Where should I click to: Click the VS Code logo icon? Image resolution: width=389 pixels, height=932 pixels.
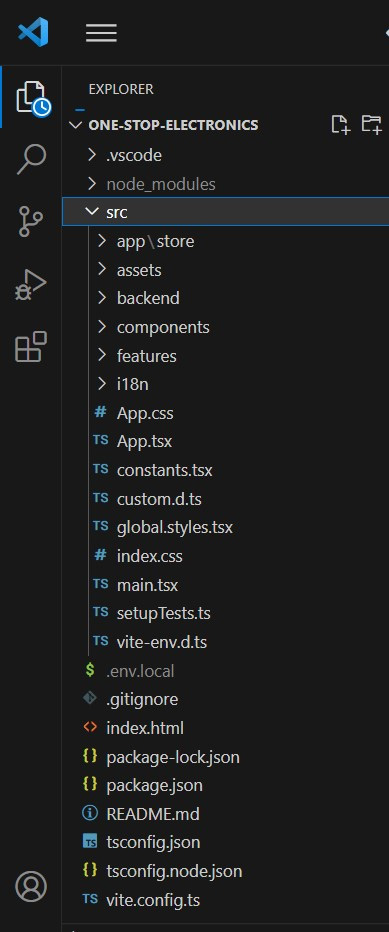click(x=33, y=32)
